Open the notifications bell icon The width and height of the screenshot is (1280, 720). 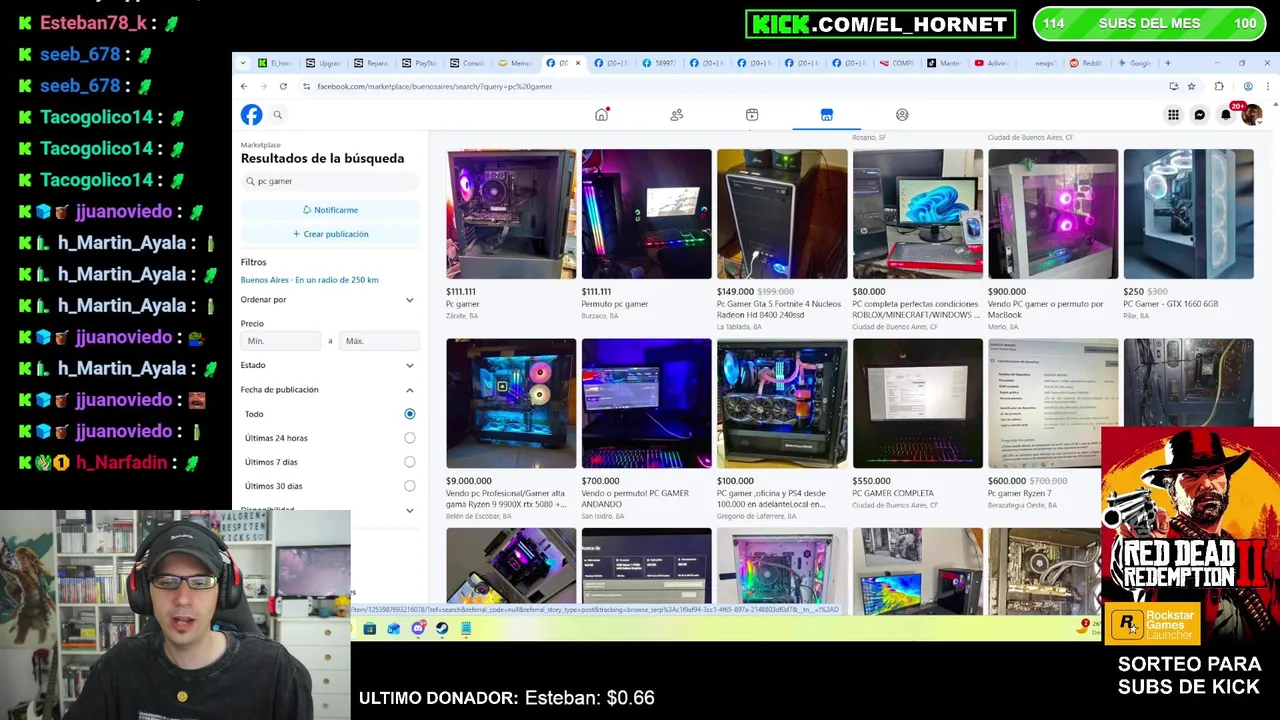click(1226, 115)
